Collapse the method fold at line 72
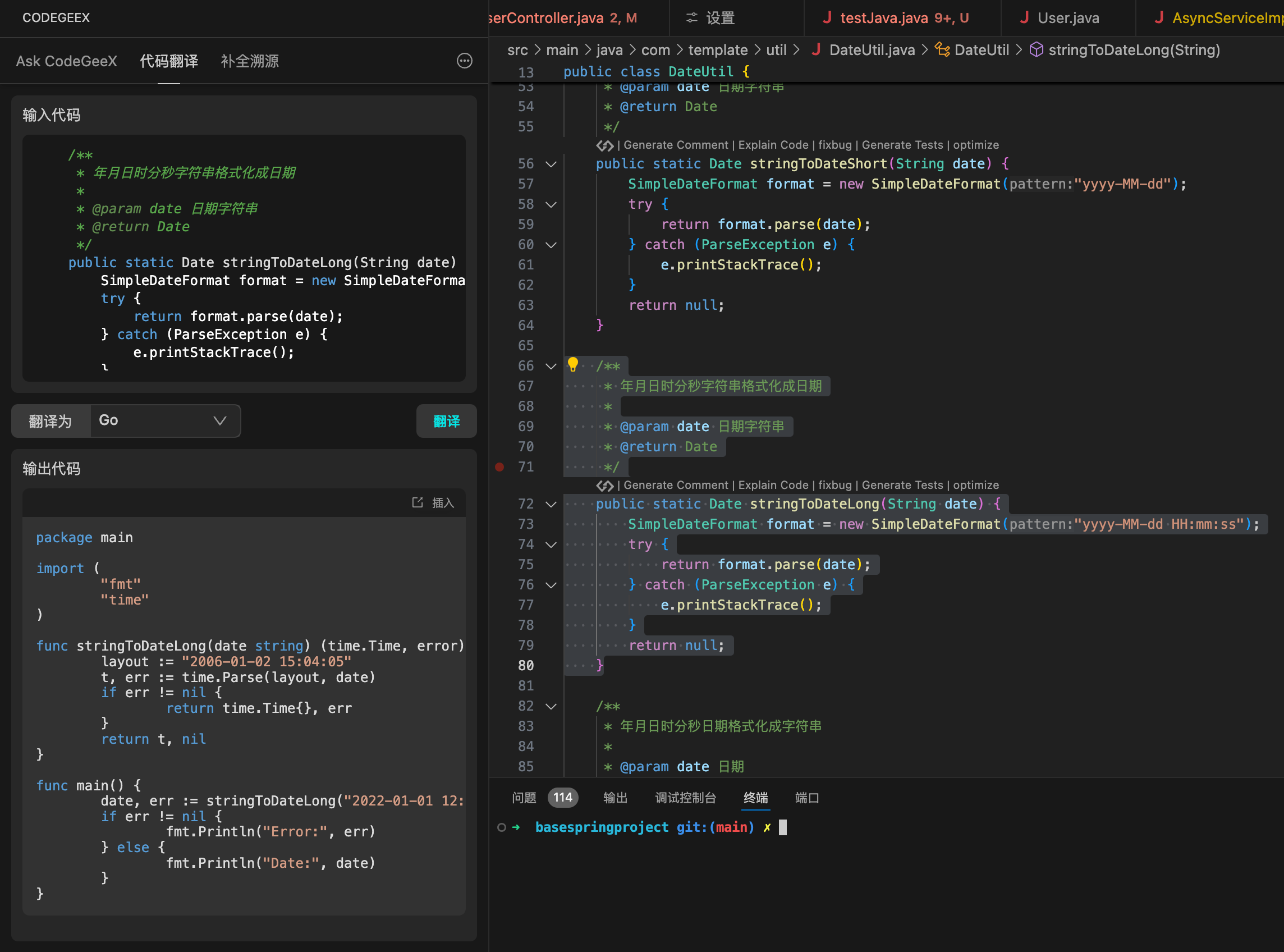Image resolution: width=1284 pixels, height=952 pixels. coord(551,505)
